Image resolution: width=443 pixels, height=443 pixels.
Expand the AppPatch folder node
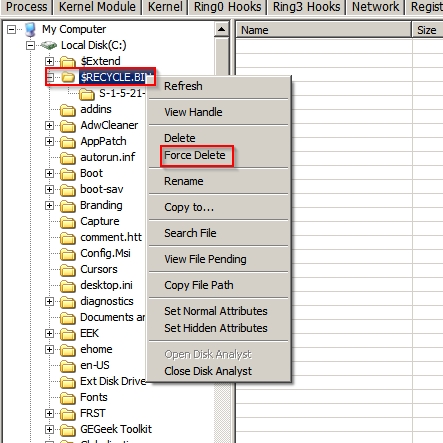49,141
